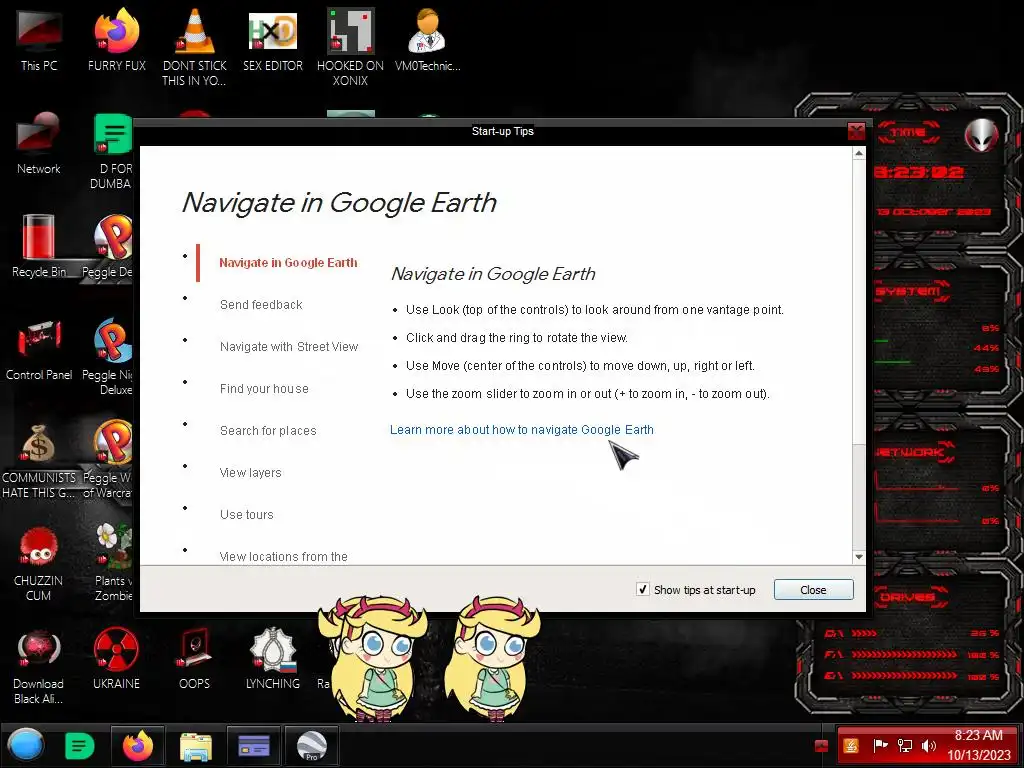The width and height of the screenshot is (1024, 768).
Task: Click the Action Center flag tray icon
Action: point(880,746)
